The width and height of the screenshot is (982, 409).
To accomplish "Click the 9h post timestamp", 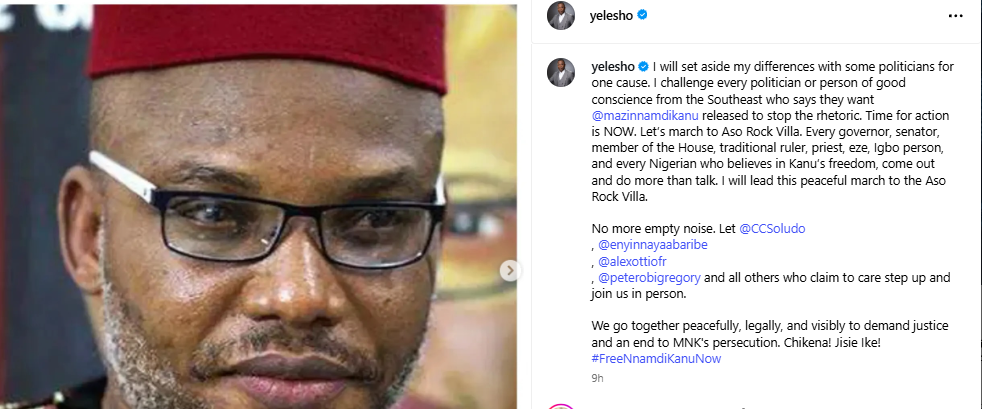I will point(597,378).
